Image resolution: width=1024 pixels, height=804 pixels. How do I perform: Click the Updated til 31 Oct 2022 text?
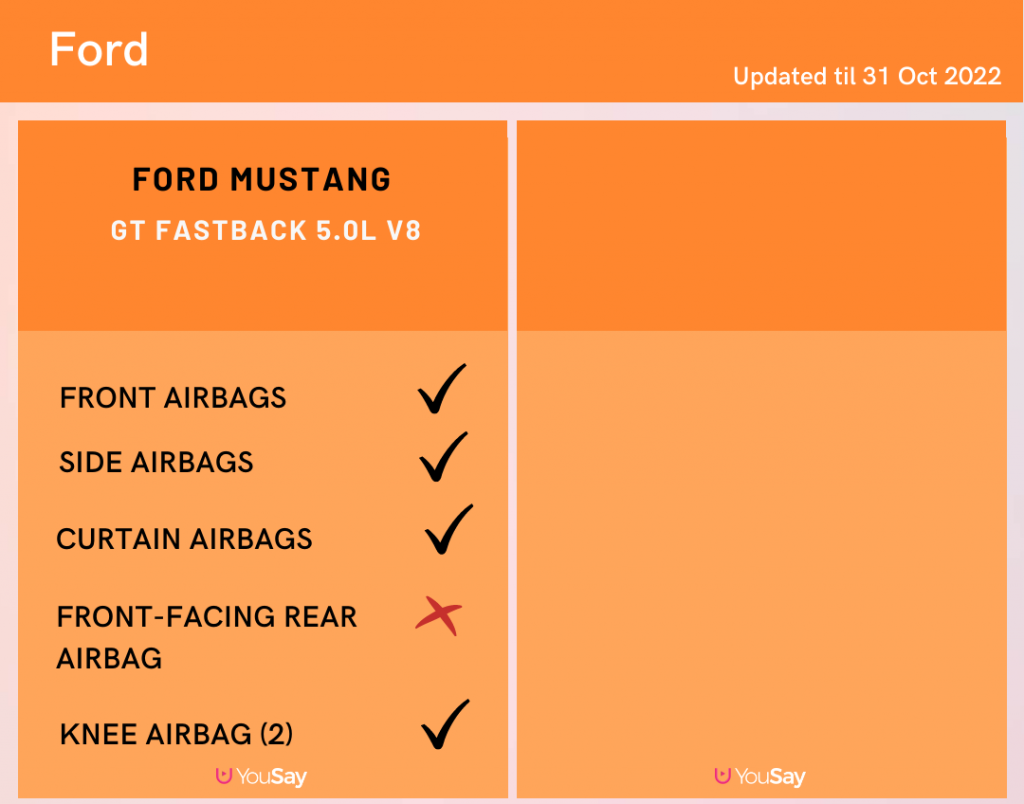pyautogui.click(x=867, y=76)
